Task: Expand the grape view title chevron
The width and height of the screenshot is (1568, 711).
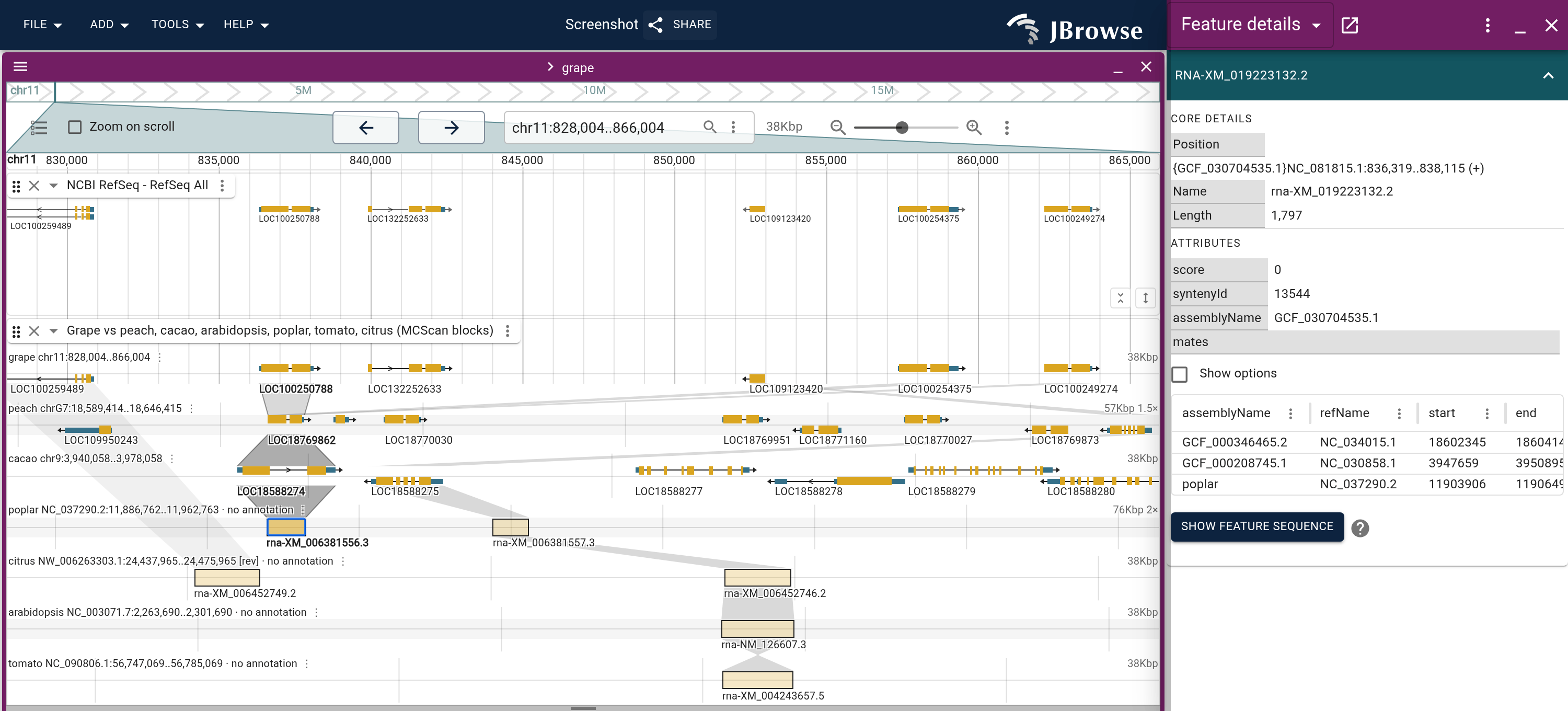Action: (550, 67)
